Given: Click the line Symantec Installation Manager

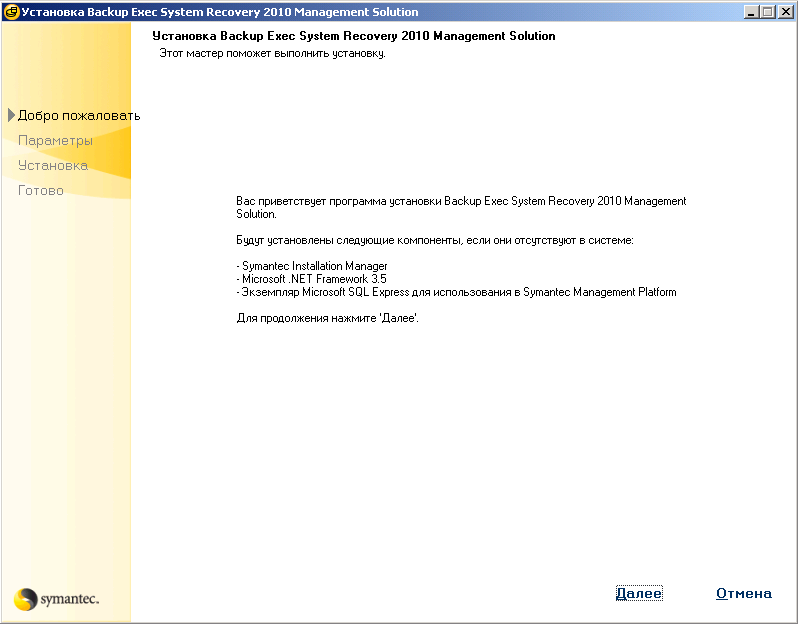Looking at the screenshot, I should [312, 266].
